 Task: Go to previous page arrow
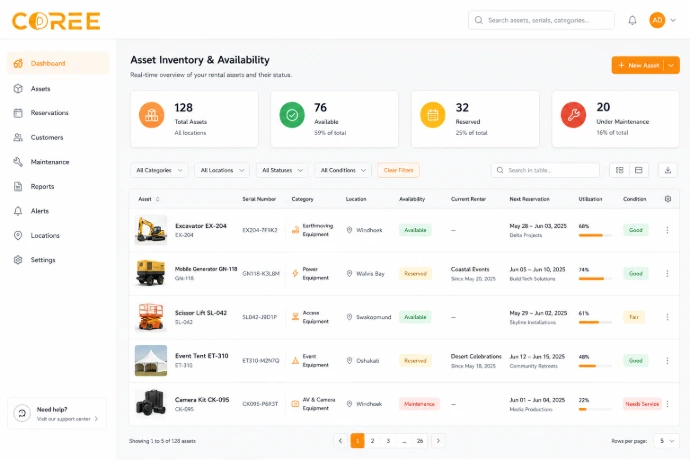pos(340,441)
